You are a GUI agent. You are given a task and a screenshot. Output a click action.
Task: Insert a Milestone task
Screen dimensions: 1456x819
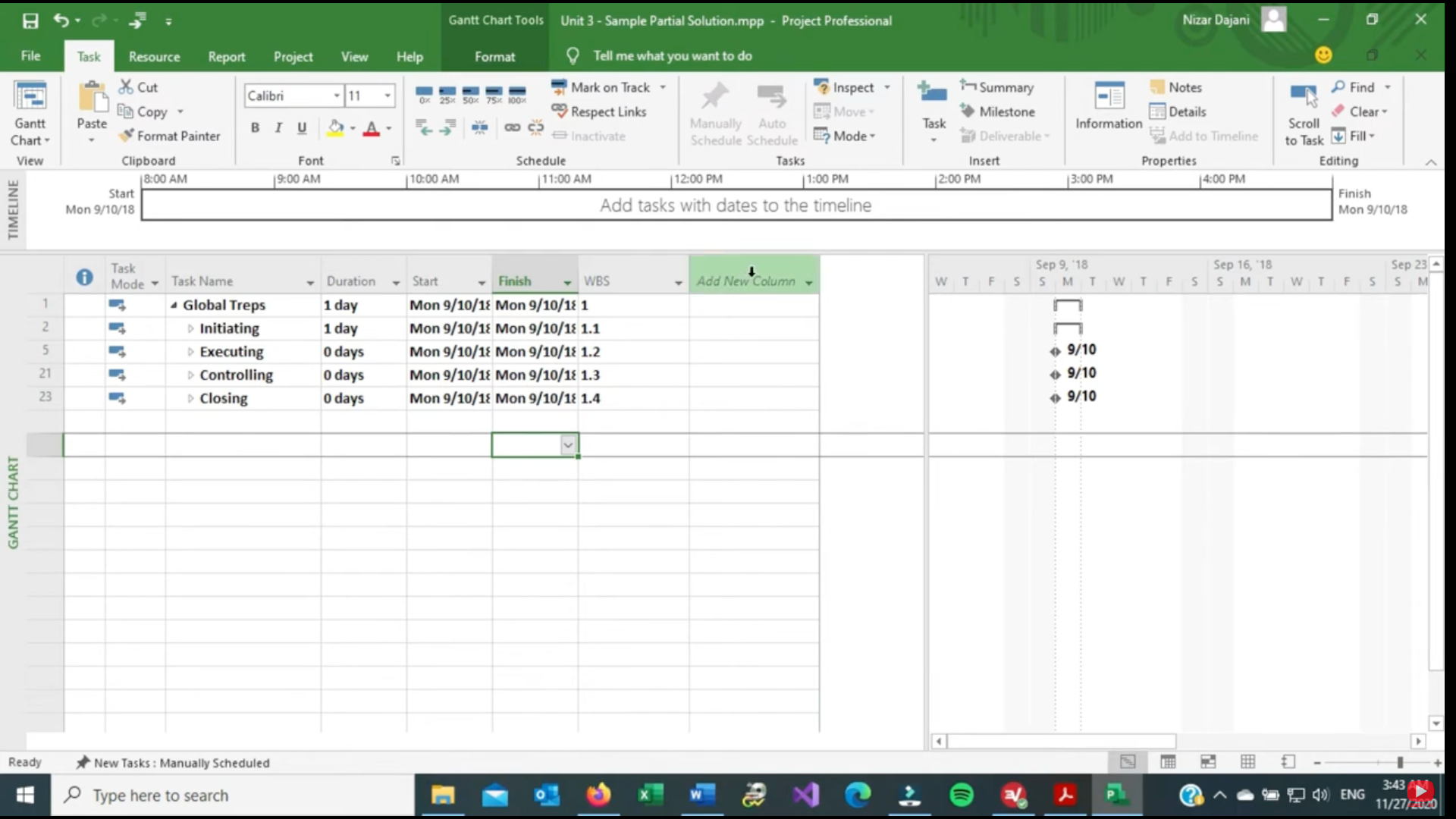(x=998, y=111)
